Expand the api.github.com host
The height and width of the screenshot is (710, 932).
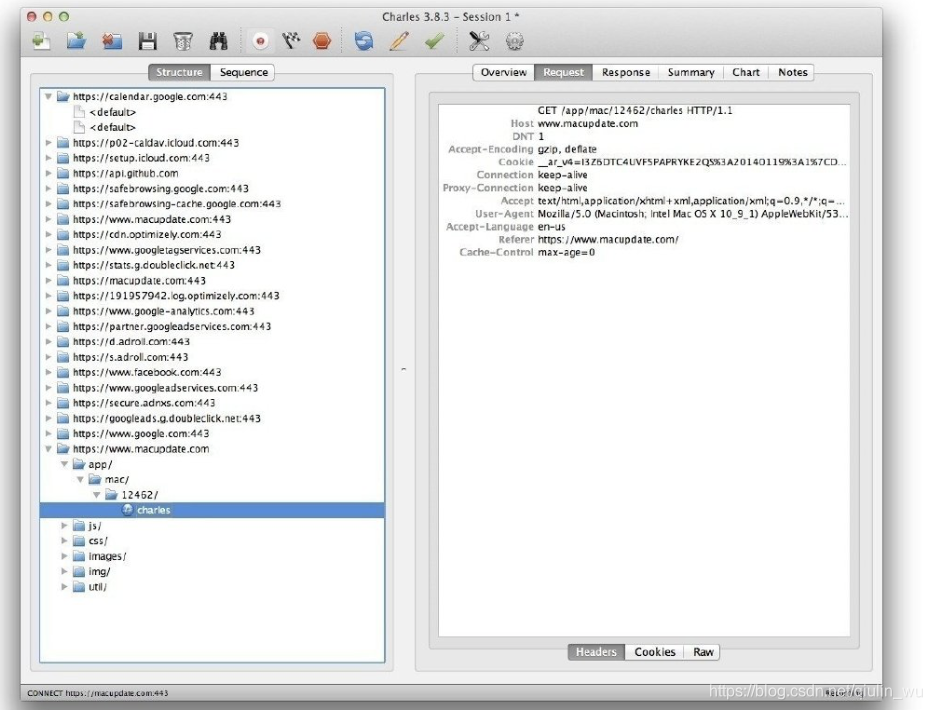[48, 173]
